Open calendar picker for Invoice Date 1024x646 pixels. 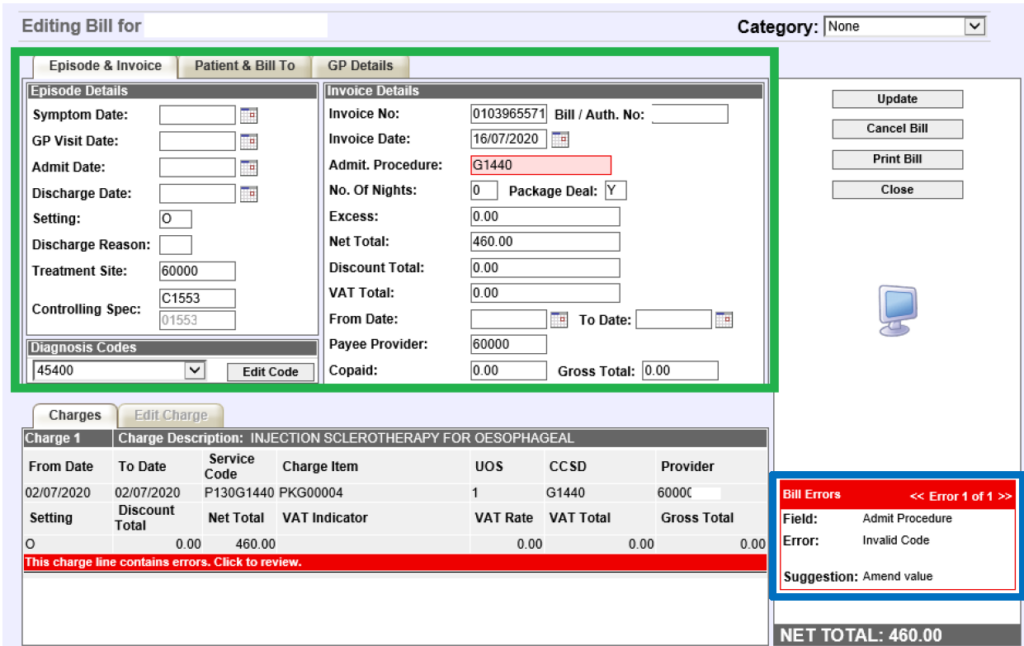click(x=560, y=139)
